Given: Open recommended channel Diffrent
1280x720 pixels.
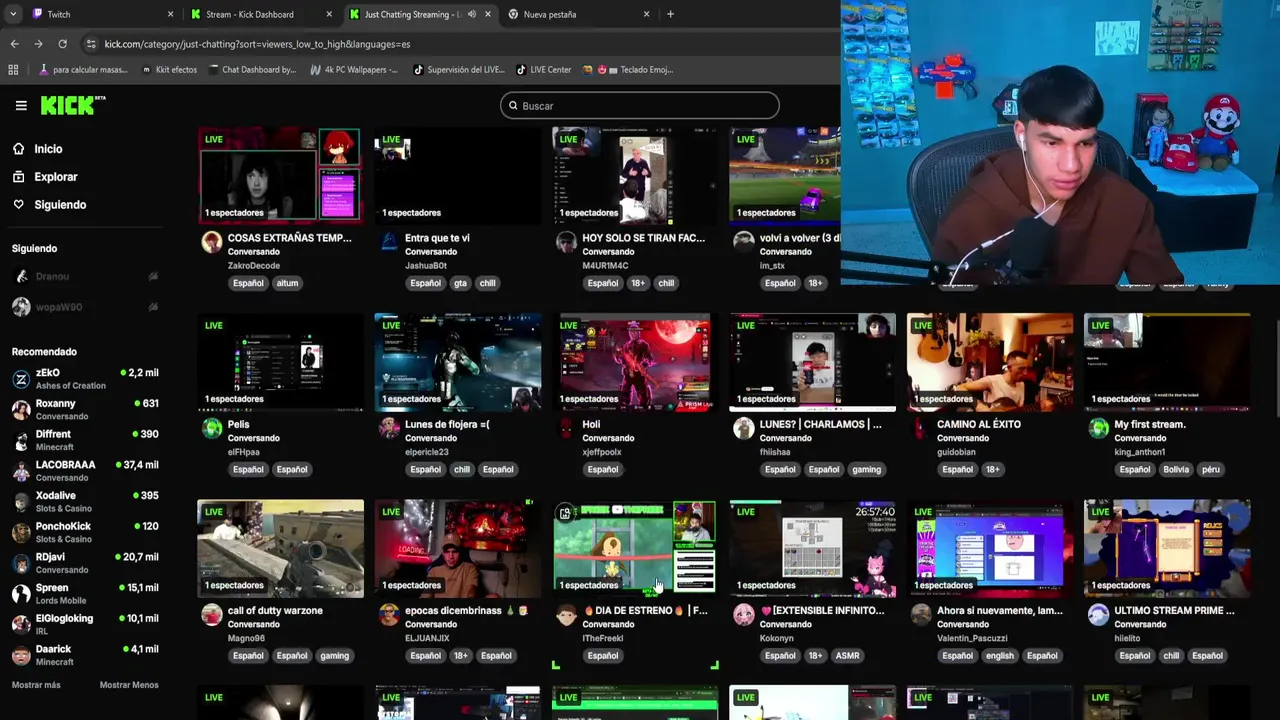Looking at the screenshot, I should [x=85, y=441].
